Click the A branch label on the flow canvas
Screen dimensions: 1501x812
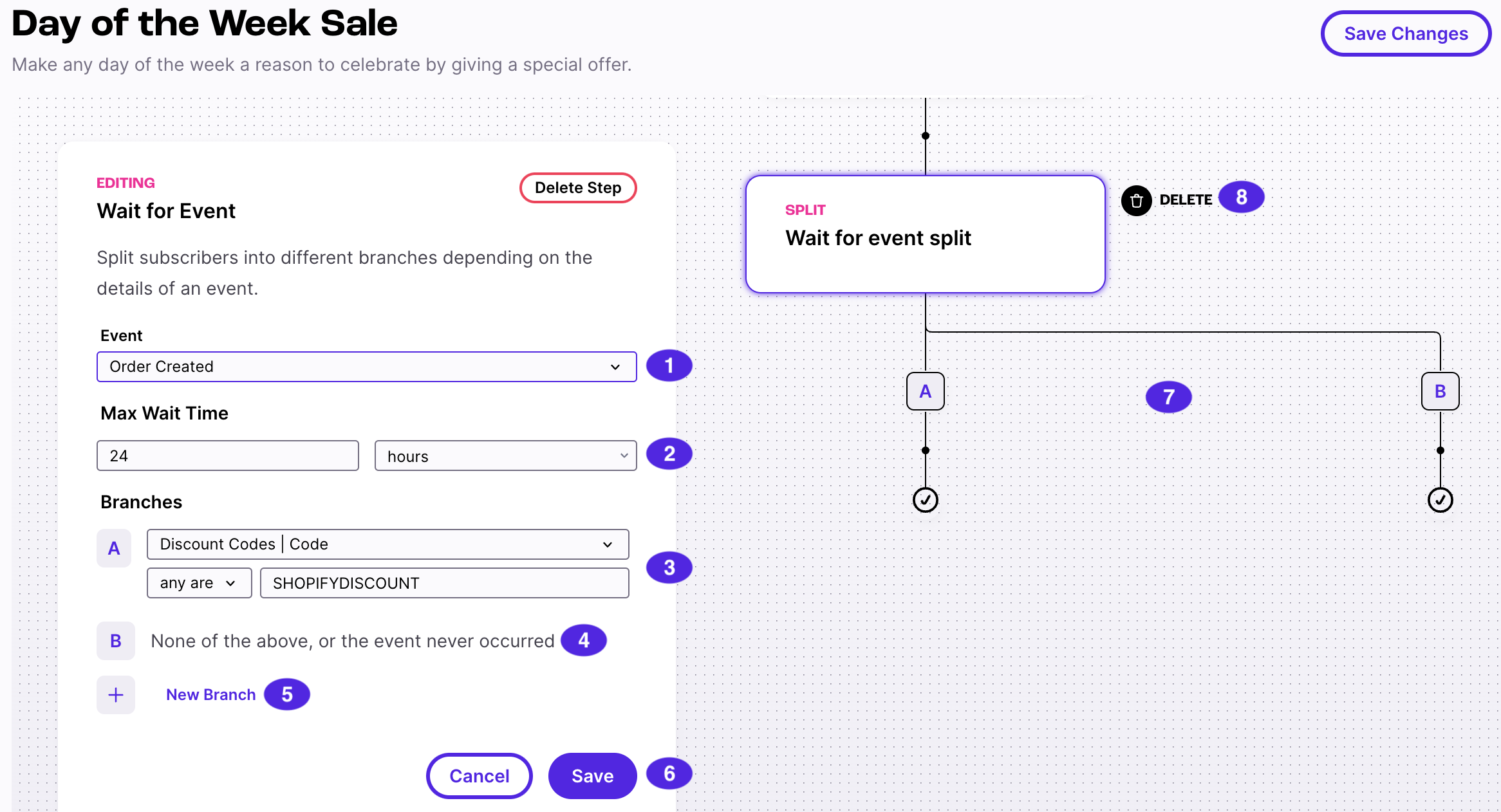point(925,391)
